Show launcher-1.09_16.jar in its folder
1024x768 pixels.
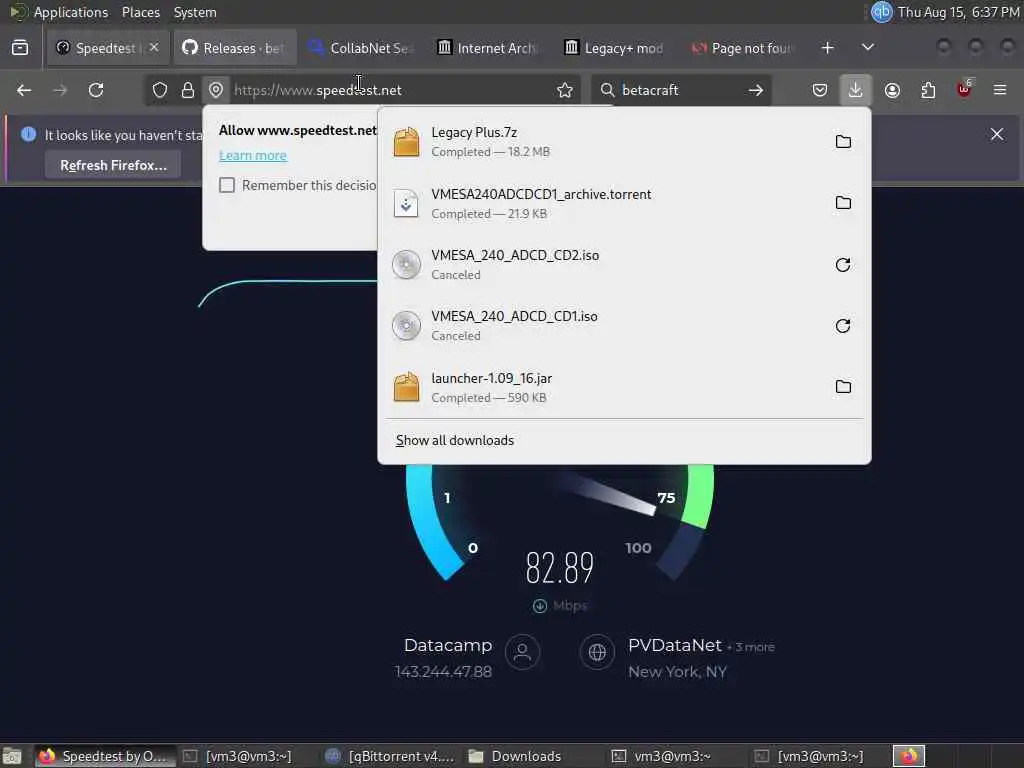tap(843, 387)
